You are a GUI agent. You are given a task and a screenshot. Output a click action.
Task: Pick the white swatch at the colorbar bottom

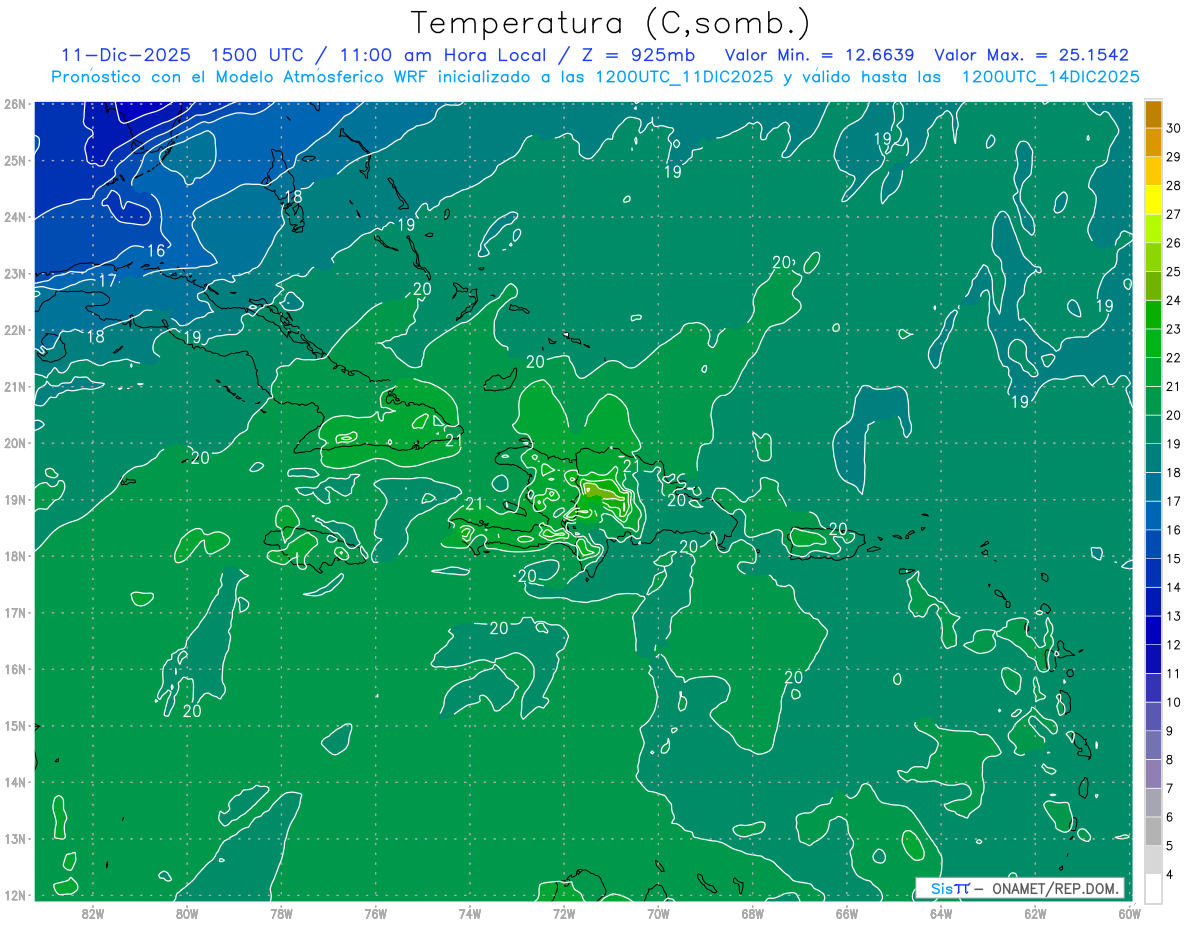[x=1153, y=888]
